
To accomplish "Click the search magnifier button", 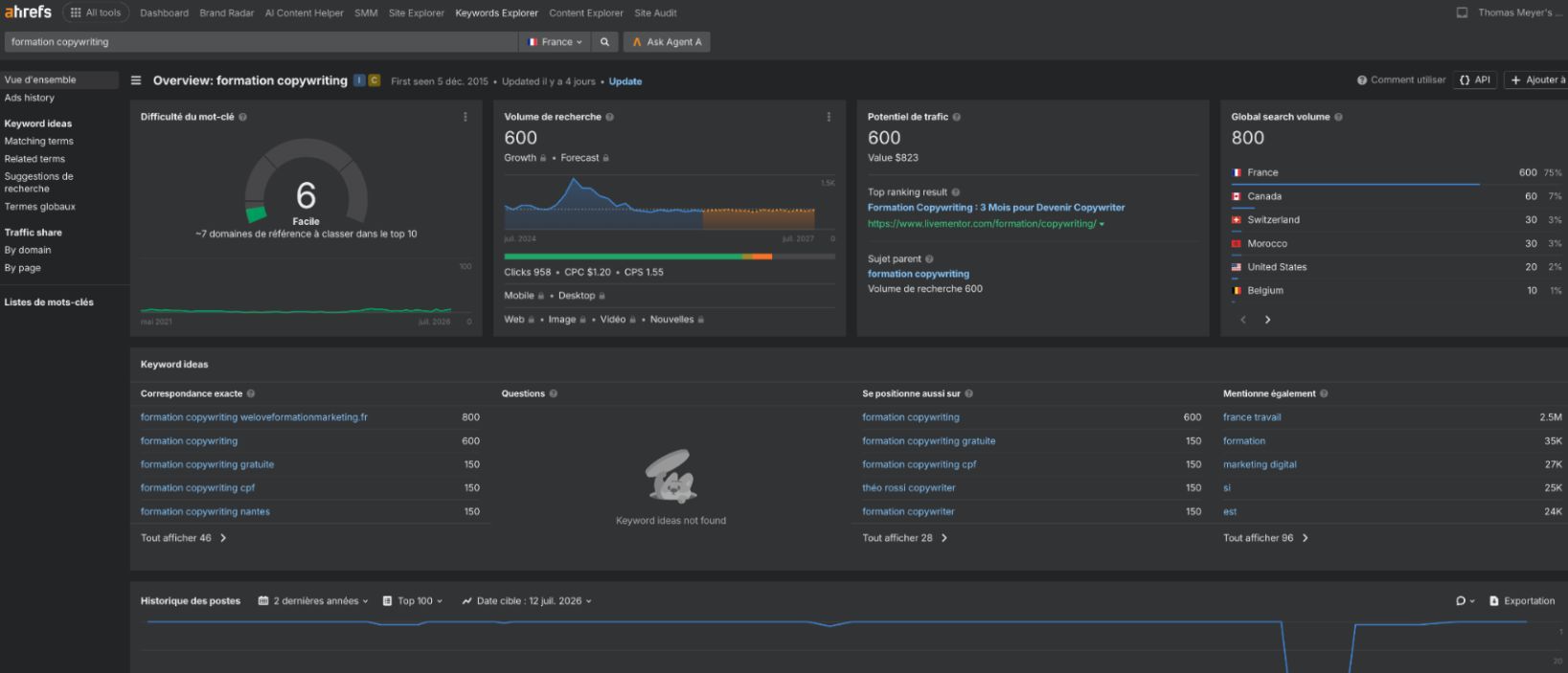I will coord(604,42).
